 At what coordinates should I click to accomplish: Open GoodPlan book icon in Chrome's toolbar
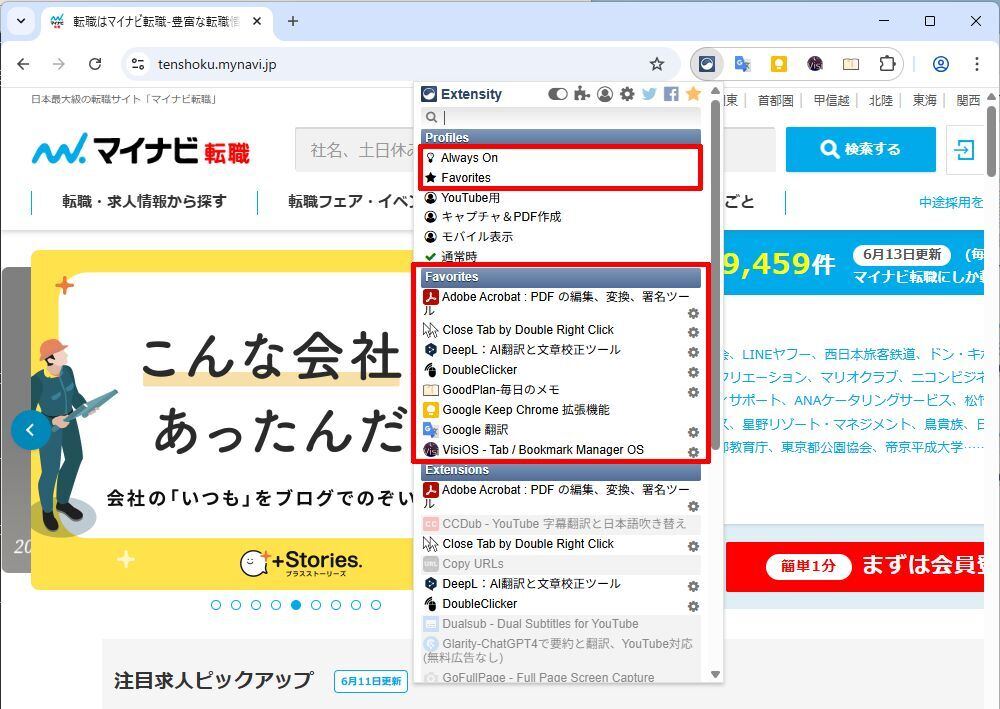(x=851, y=64)
